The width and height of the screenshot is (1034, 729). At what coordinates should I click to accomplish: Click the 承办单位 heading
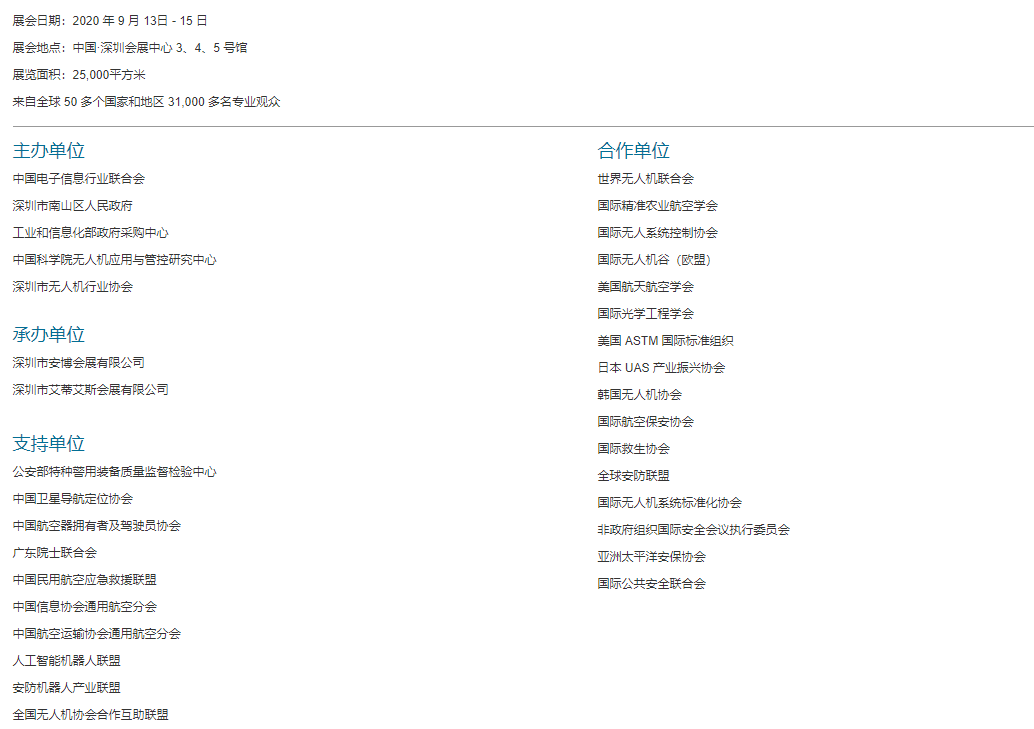(48, 335)
